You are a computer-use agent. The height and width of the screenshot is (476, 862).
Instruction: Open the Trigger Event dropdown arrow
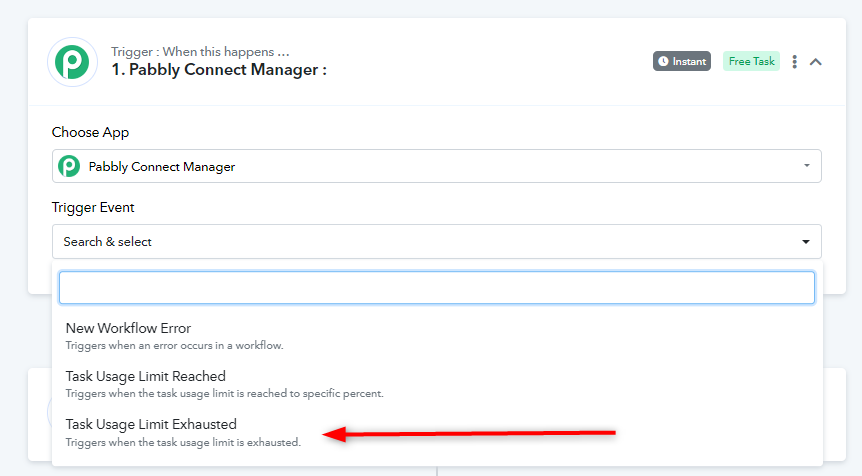[x=806, y=242]
